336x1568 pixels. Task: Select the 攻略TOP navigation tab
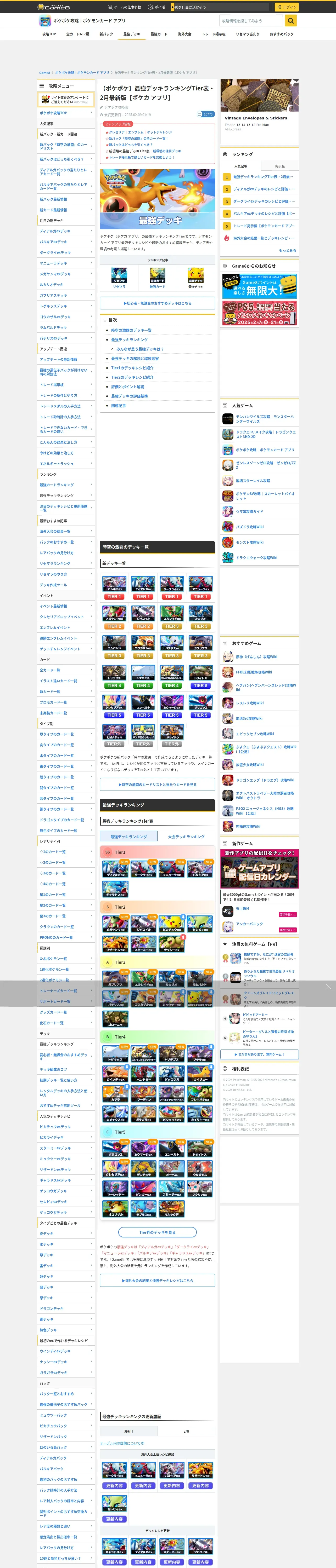[49, 34]
